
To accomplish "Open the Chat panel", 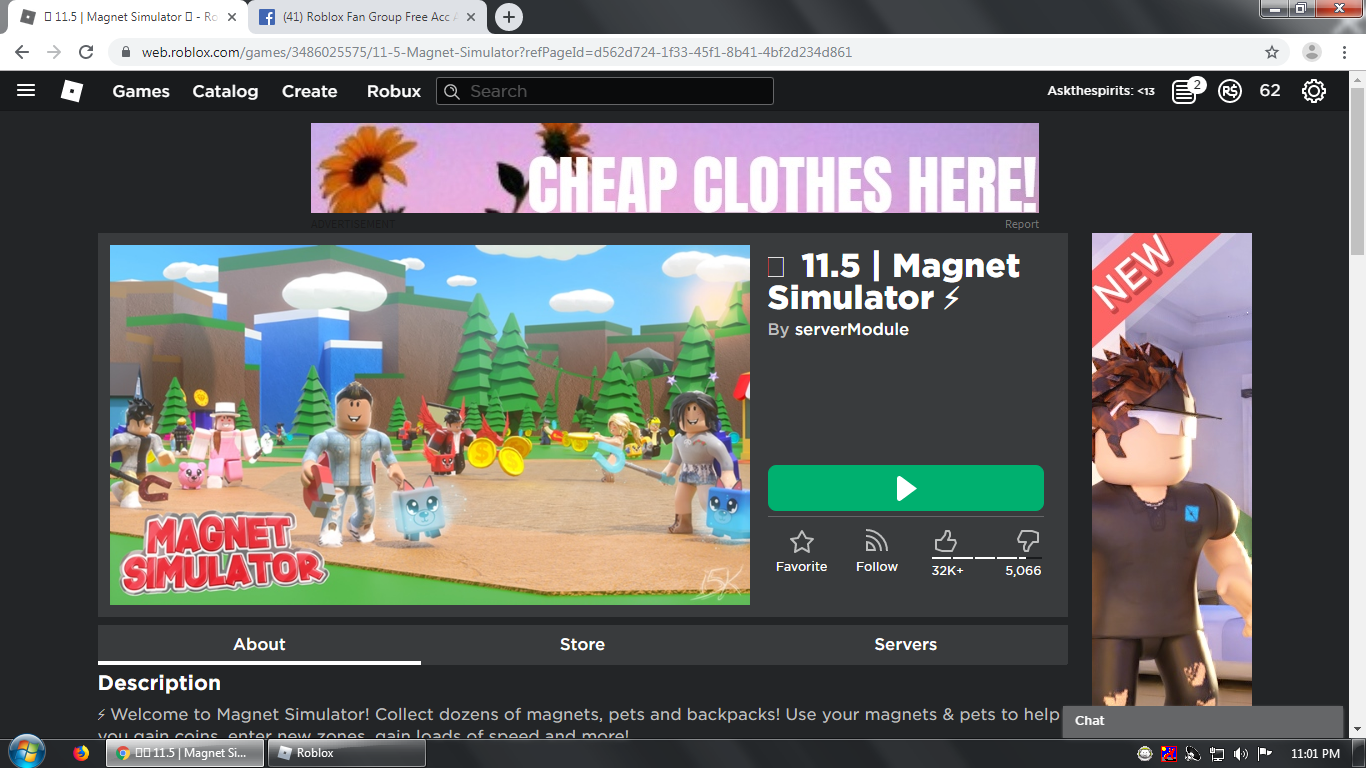I will 1203,721.
